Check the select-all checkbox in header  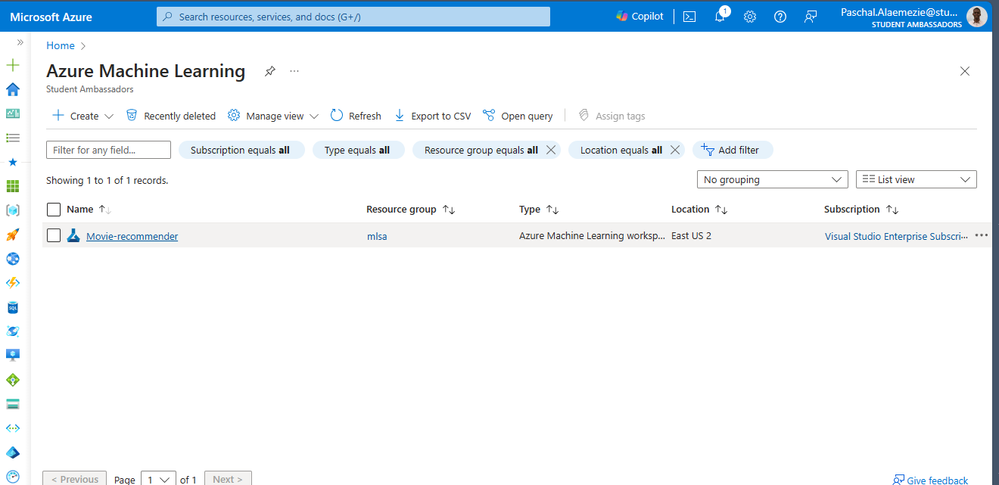pos(54,210)
